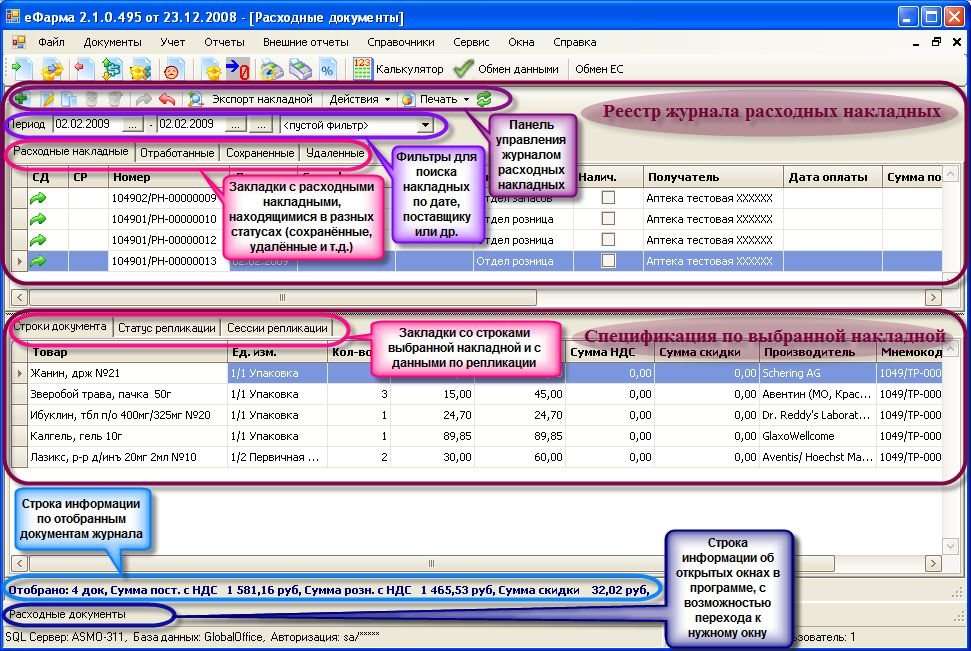Screen dimensions: 971x651
Task: Click the blue arrow with red zero icon
Action: coord(238,69)
